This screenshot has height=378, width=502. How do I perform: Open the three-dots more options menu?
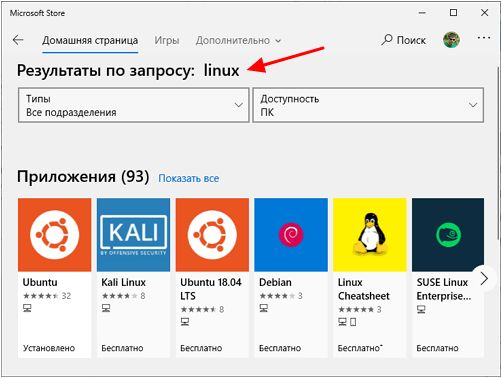click(484, 38)
